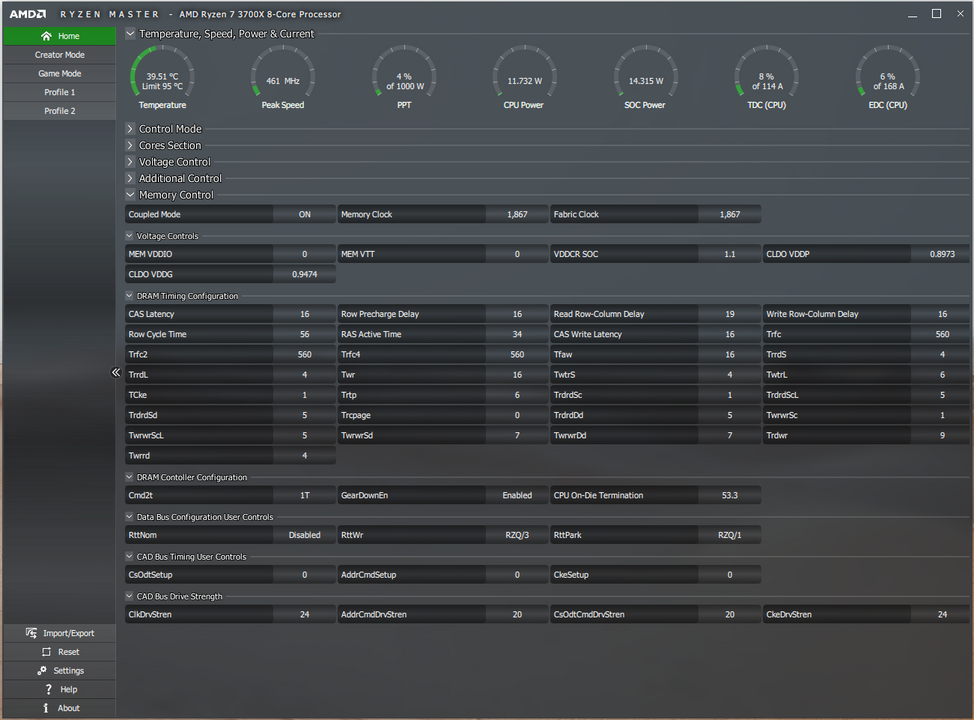The width and height of the screenshot is (974, 720).
Task: Click the Help question mark icon
Action: tap(48, 689)
